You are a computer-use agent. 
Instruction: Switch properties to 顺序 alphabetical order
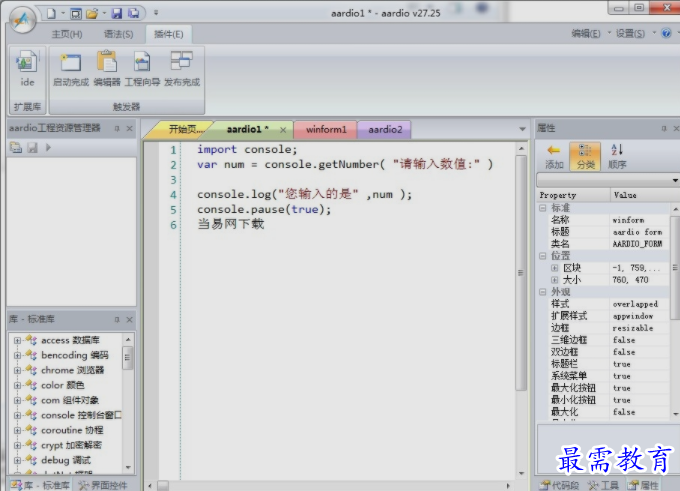tap(617, 156)
